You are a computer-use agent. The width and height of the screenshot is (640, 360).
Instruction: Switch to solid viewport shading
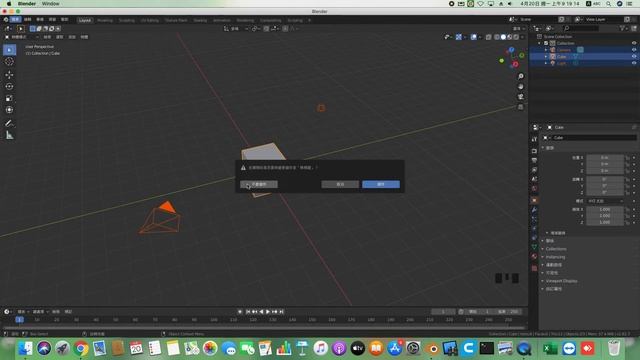503,37
